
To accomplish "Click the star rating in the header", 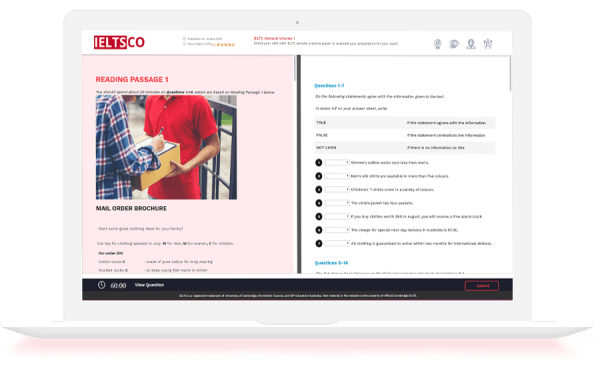I will 226,45.
